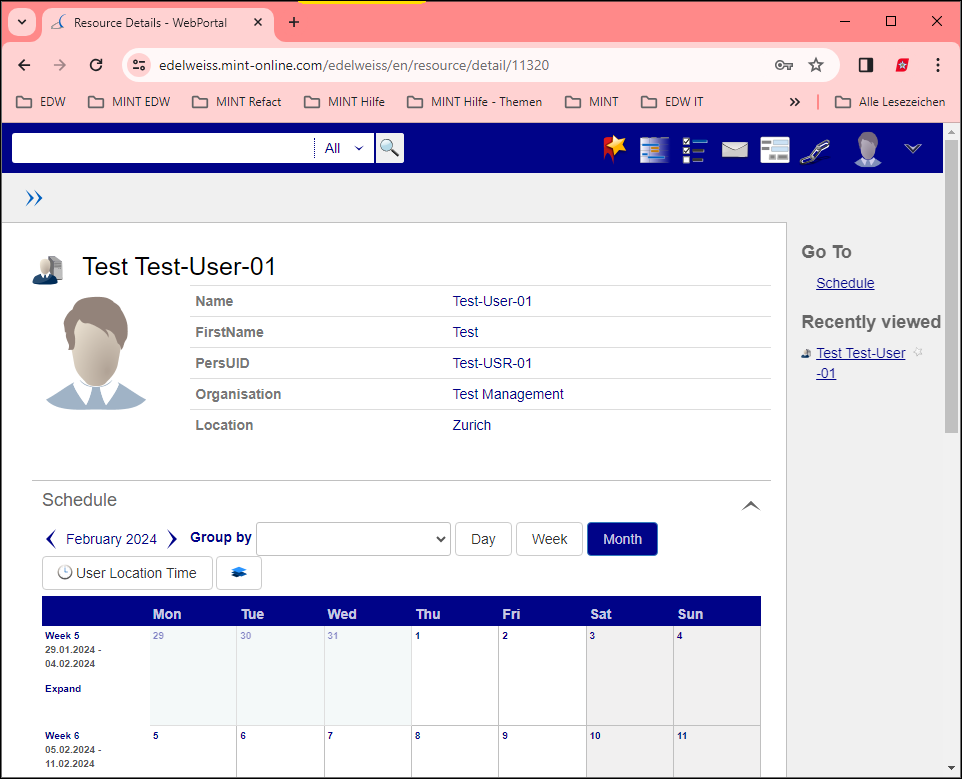Select calendar day 1 cell
Viewport: 962px width, 779px height.
click(x=455, y=675)
